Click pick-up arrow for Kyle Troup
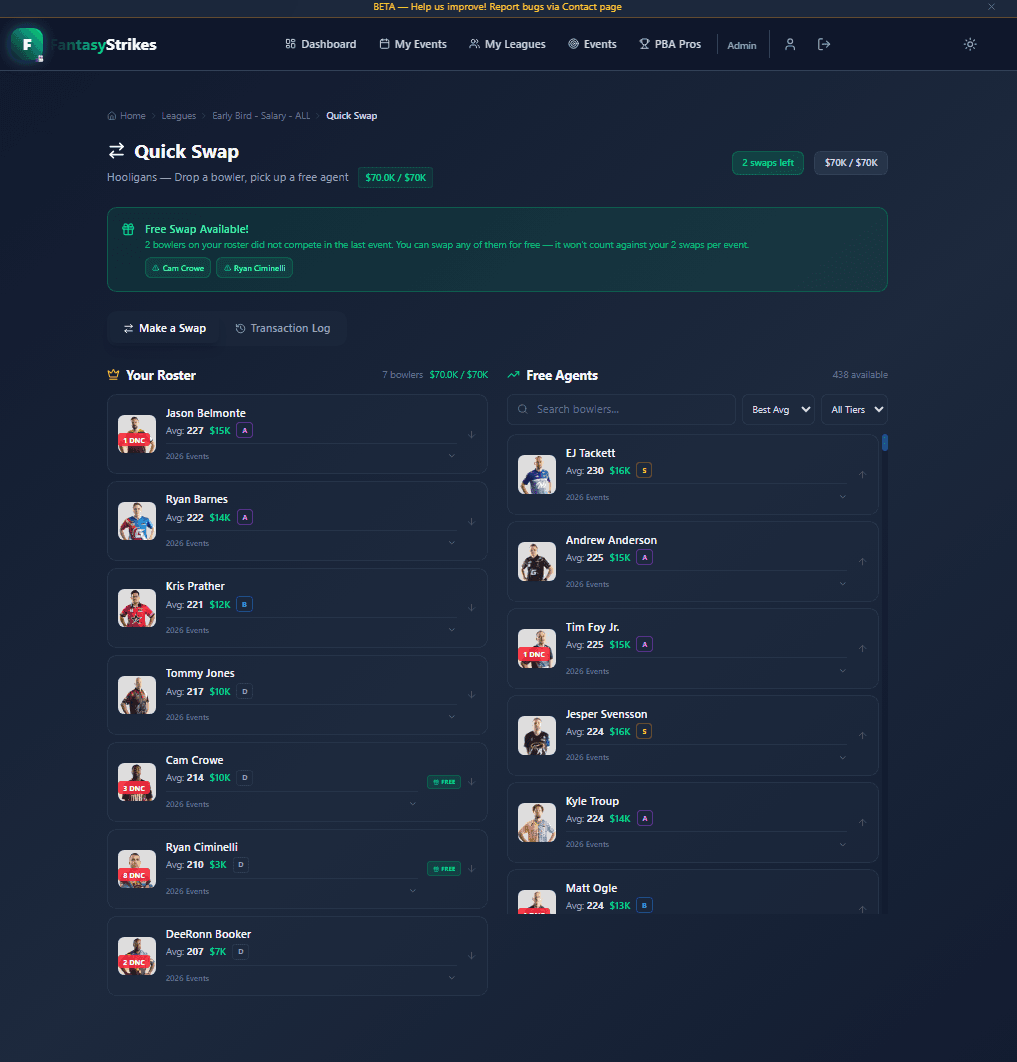 pyautogui.click(x=862, y=822)
